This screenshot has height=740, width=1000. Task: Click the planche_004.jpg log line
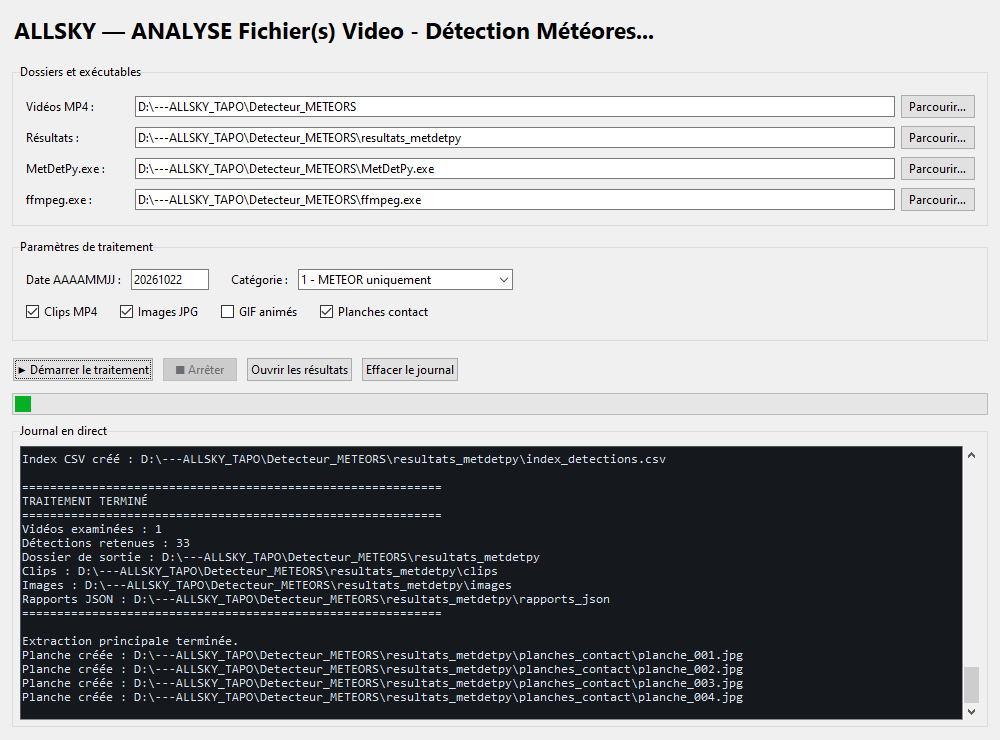383,698
